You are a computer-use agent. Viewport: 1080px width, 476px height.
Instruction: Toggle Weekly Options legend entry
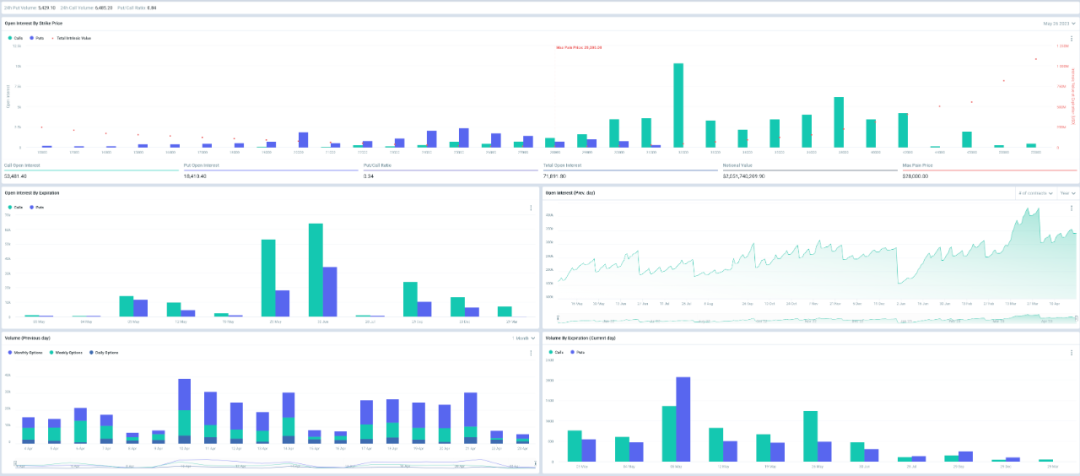65,352
